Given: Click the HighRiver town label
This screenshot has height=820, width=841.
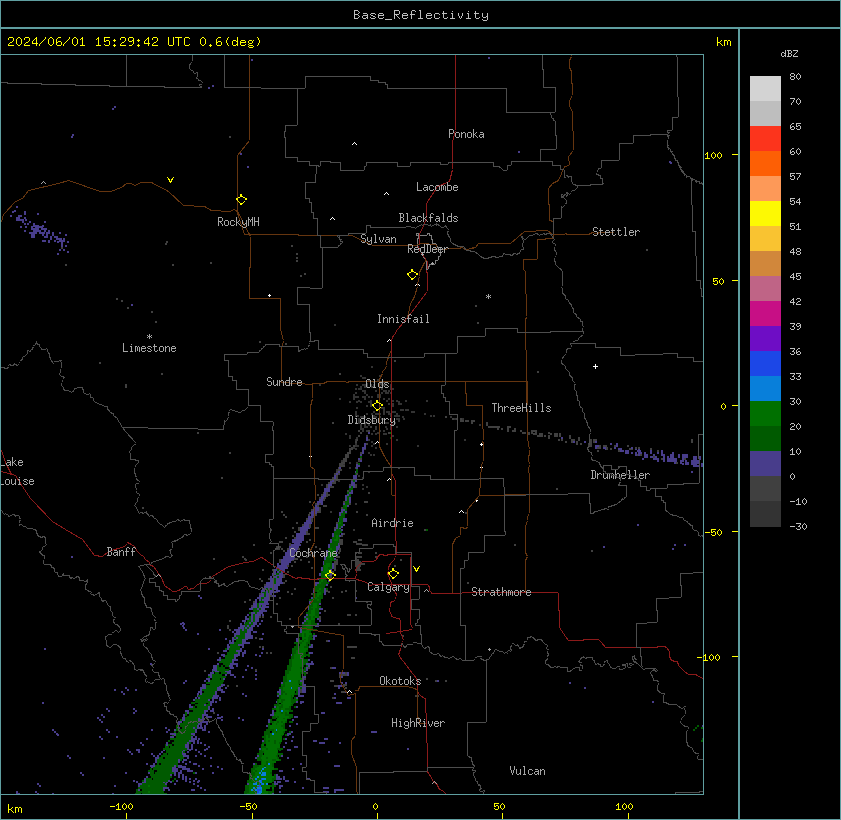Looking at the screenshot, I should coord(418,723).
